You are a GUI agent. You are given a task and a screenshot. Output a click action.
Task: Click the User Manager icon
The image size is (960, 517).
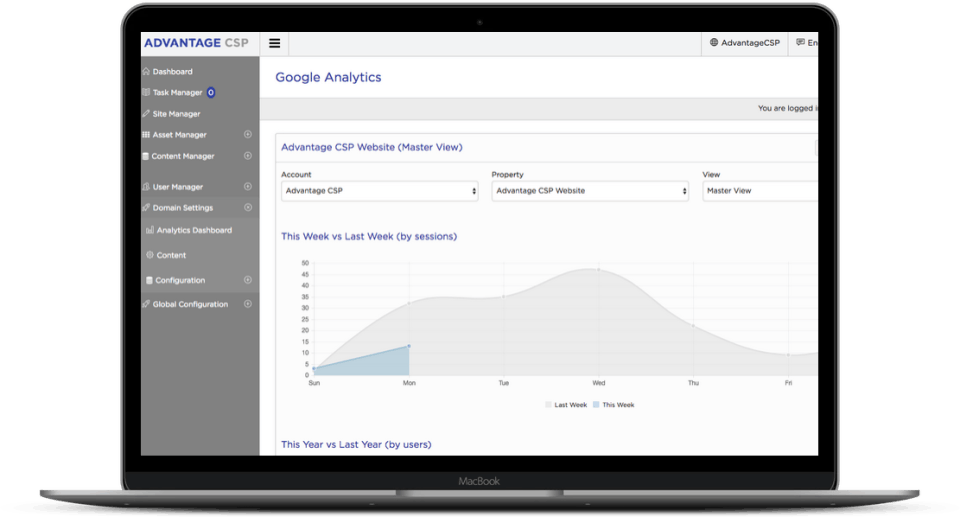(146, 187)
